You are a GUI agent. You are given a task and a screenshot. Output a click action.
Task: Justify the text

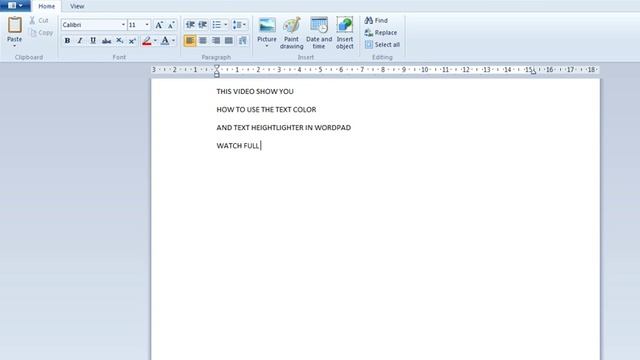(x=229, y=41)
